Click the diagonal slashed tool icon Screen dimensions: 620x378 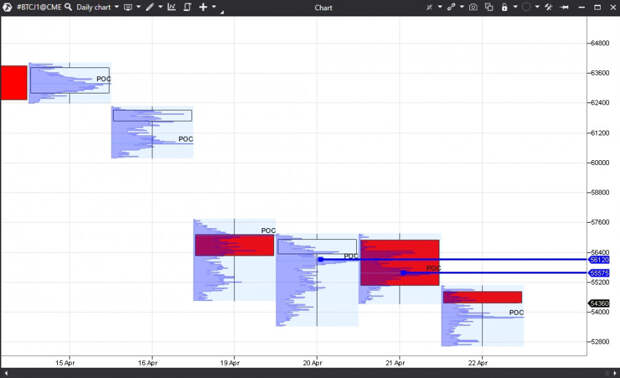(x=548, y=7)
